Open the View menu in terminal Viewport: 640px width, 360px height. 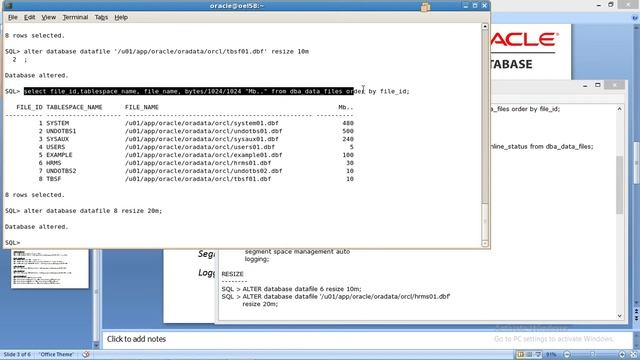49,17
